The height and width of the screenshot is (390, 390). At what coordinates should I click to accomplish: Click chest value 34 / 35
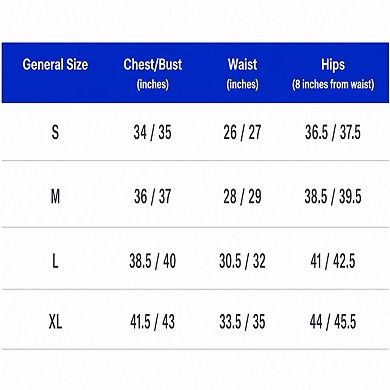tap(152, 132)
